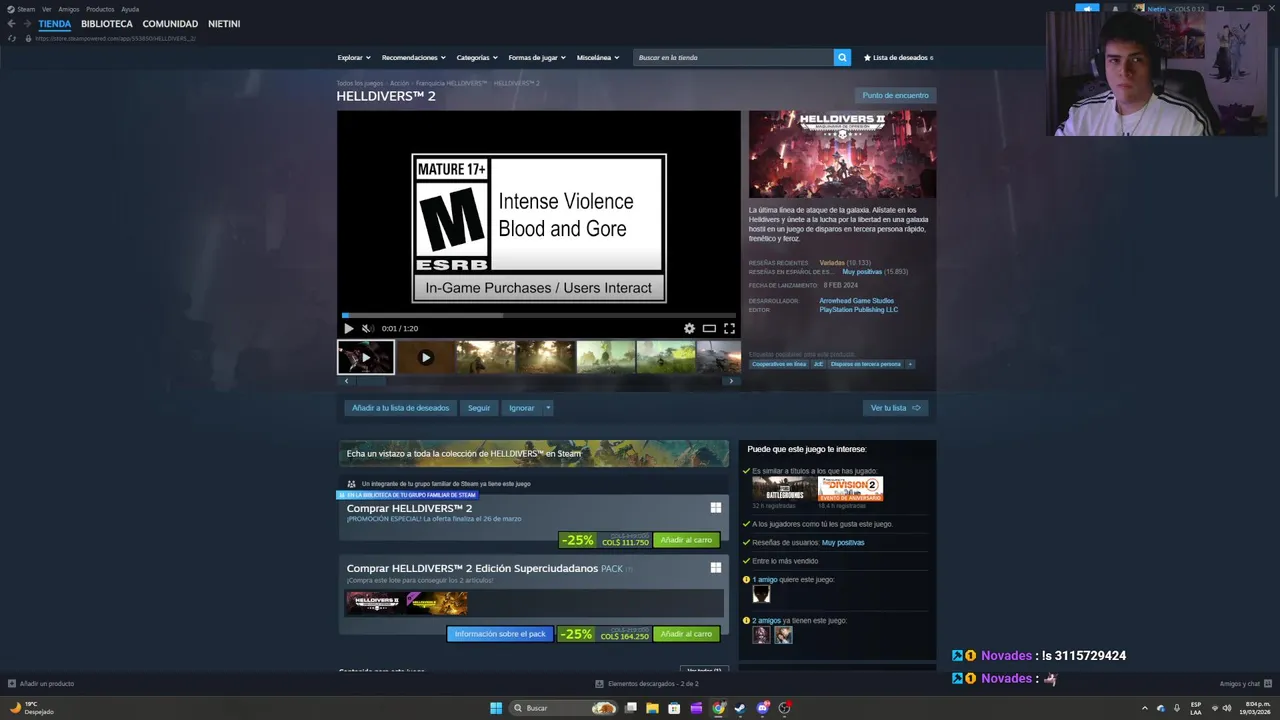
Task: Click the Ignorar button
Action: (x=522, y=408)
